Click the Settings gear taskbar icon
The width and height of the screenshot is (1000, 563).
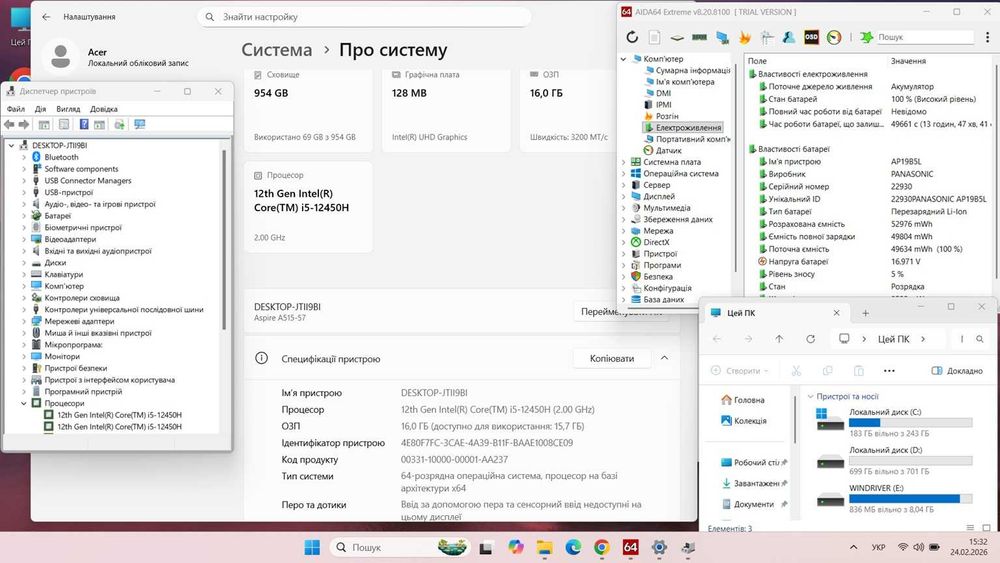click(659, 547)
